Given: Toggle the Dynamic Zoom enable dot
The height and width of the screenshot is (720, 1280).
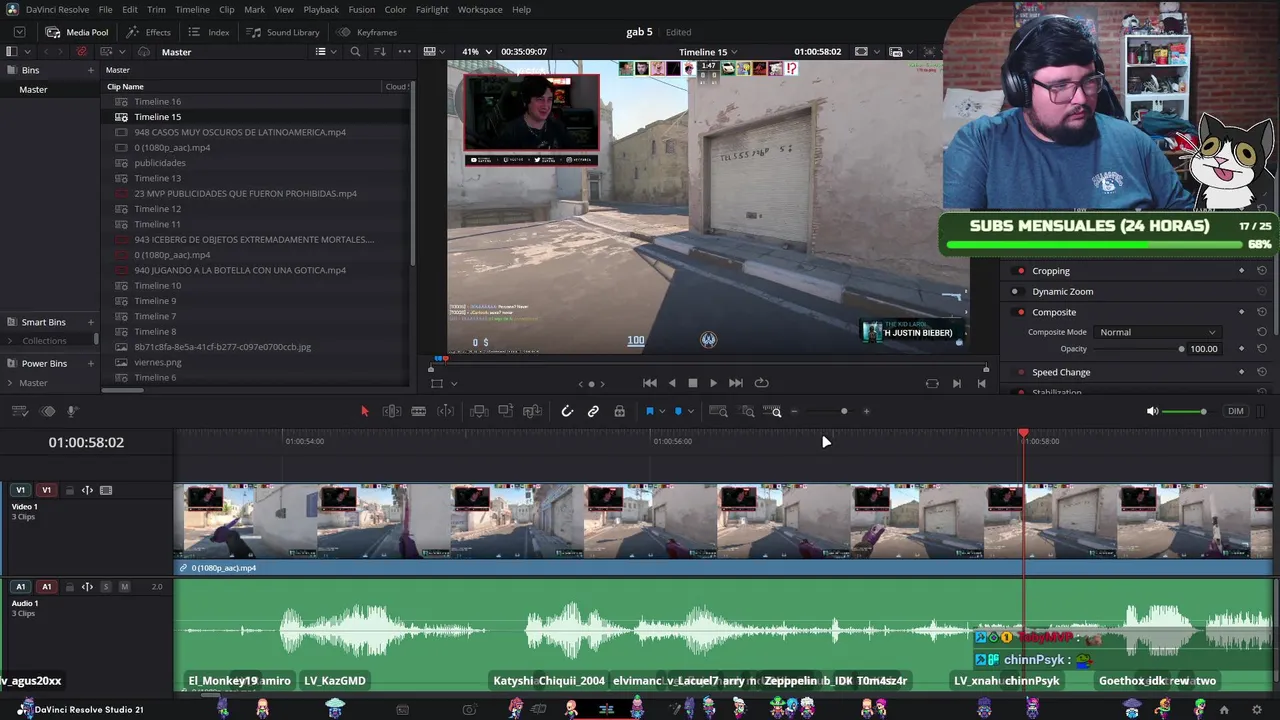Looking at the screenshot, I should point(1015,292).
